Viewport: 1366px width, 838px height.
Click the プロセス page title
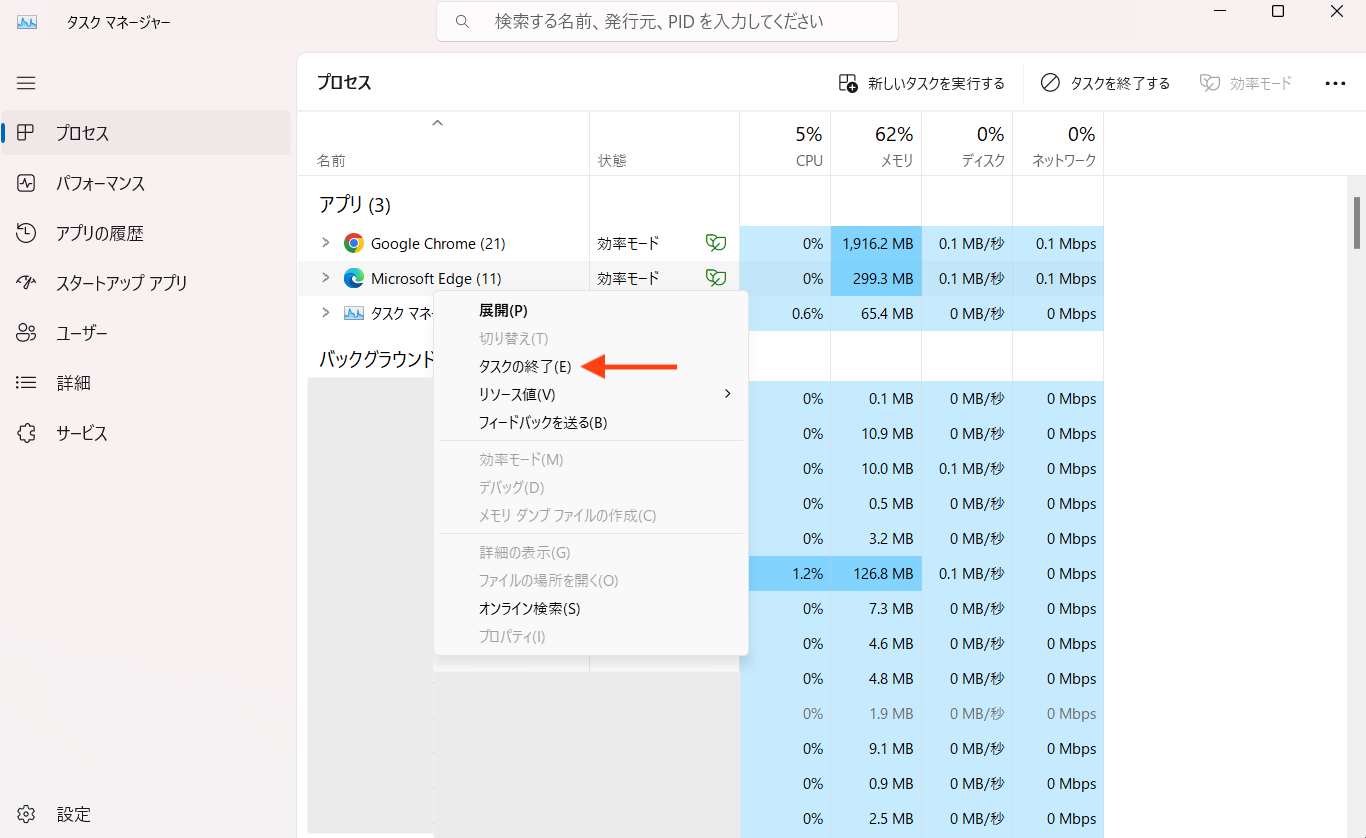point(344,83)
